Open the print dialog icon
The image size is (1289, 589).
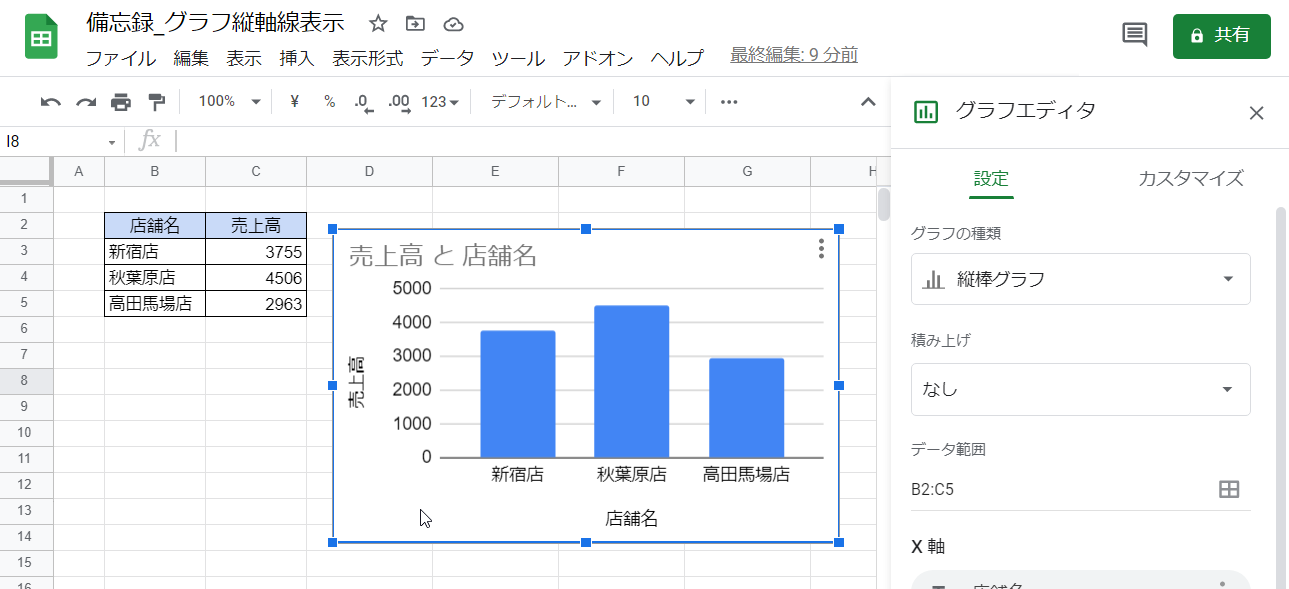point(120,101)
